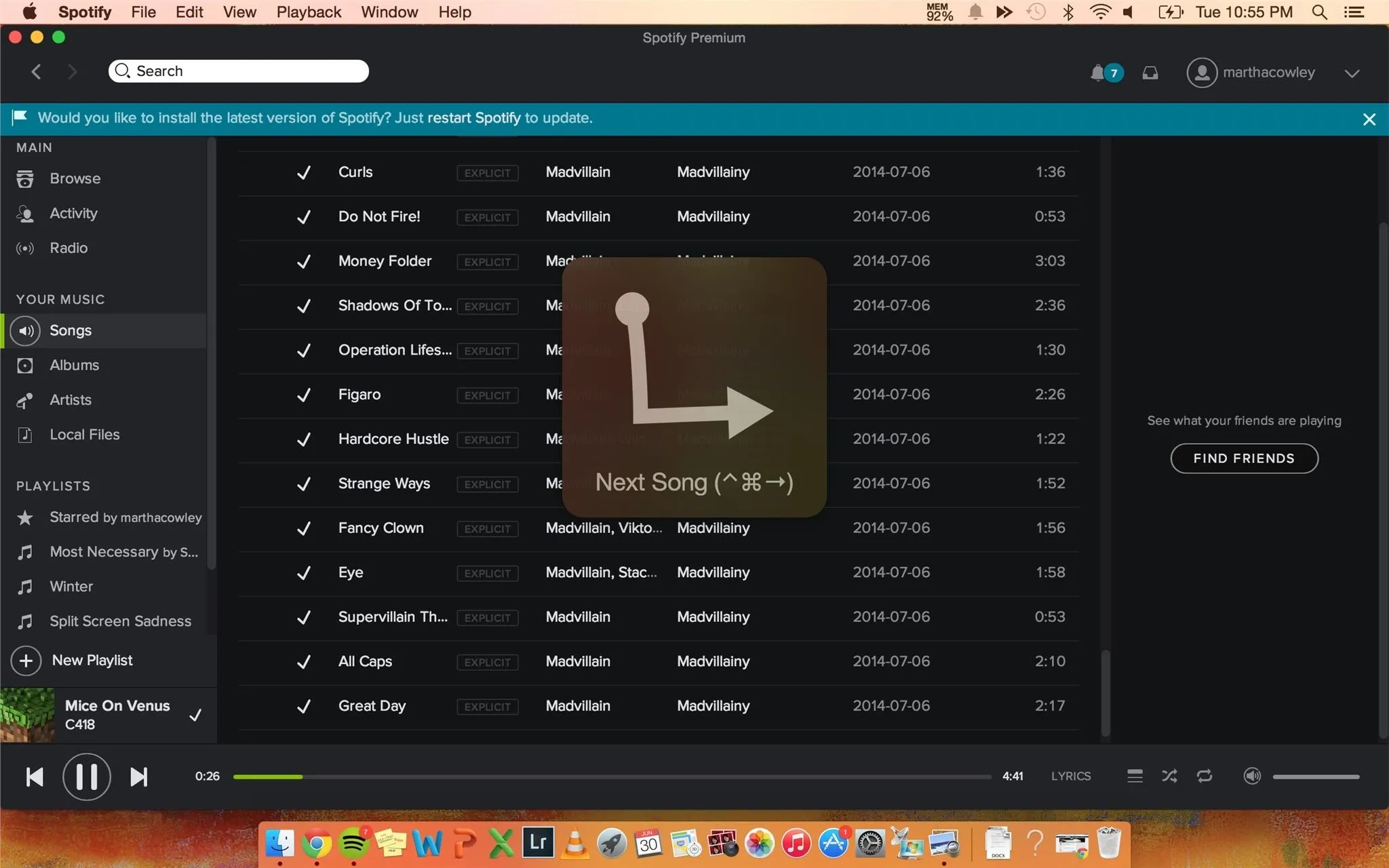Toggle shuffle playback mode

(1169, 776)
